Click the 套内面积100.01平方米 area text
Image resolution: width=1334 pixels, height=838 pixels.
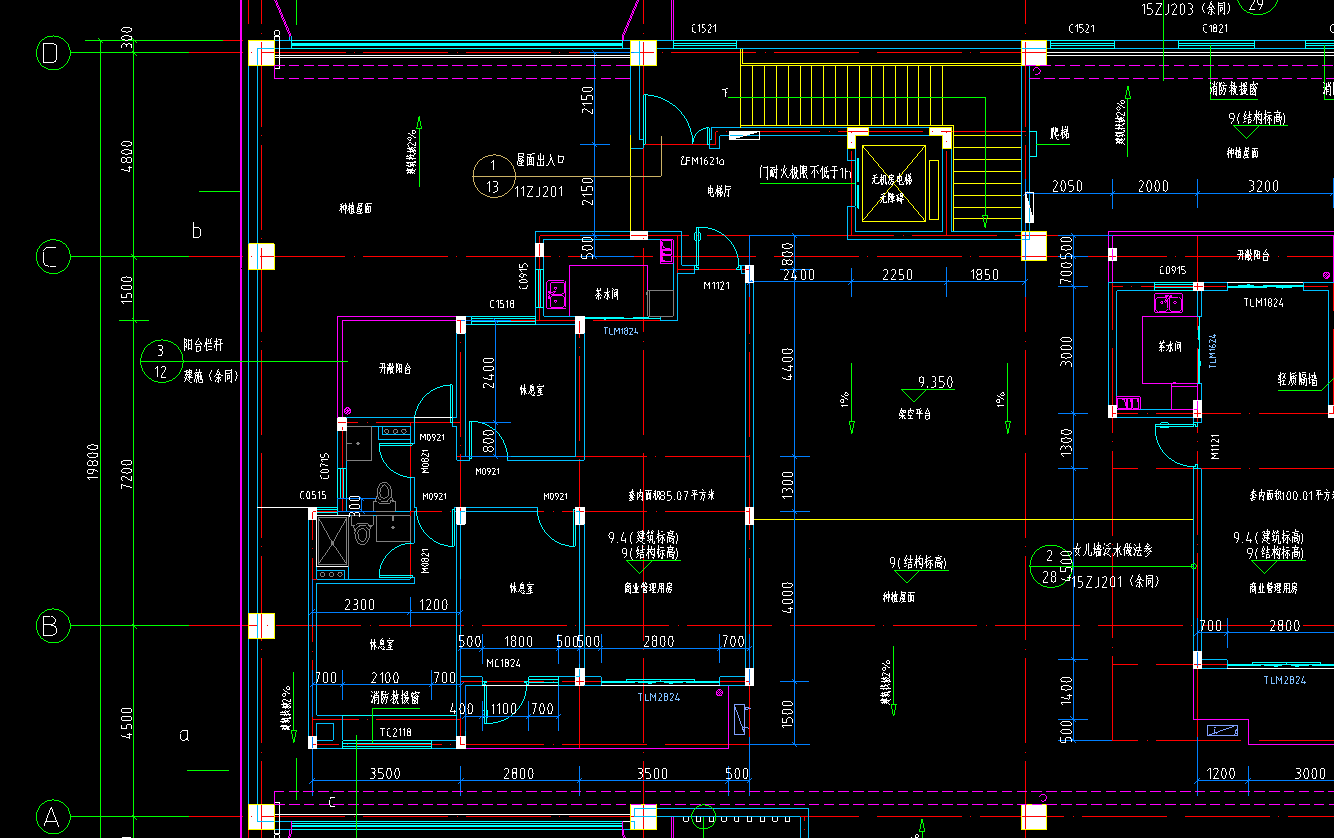click(1291, 495)
